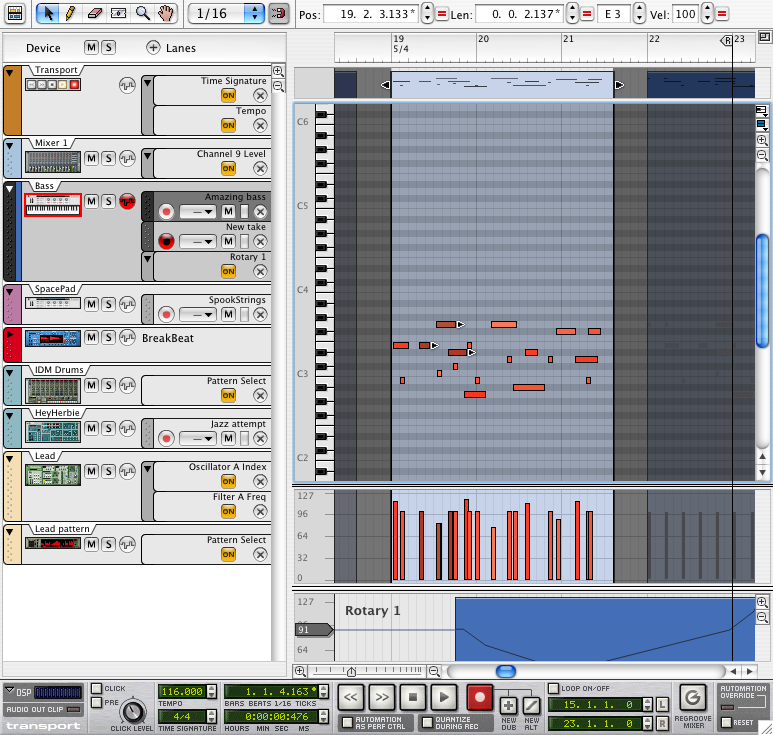Solo the Lead pattern track
This screenshot has width=773, height=735.
point(108,544)
